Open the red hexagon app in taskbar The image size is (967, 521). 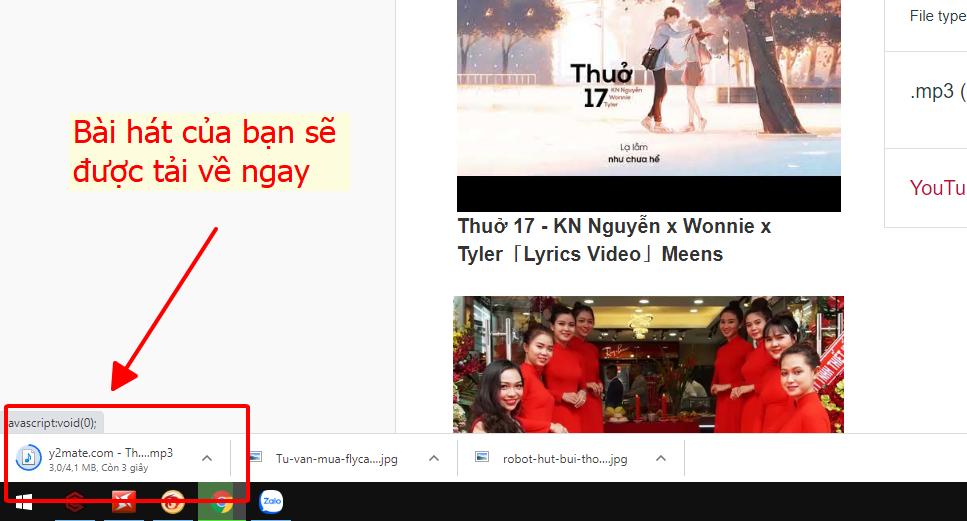click(74, 502)
